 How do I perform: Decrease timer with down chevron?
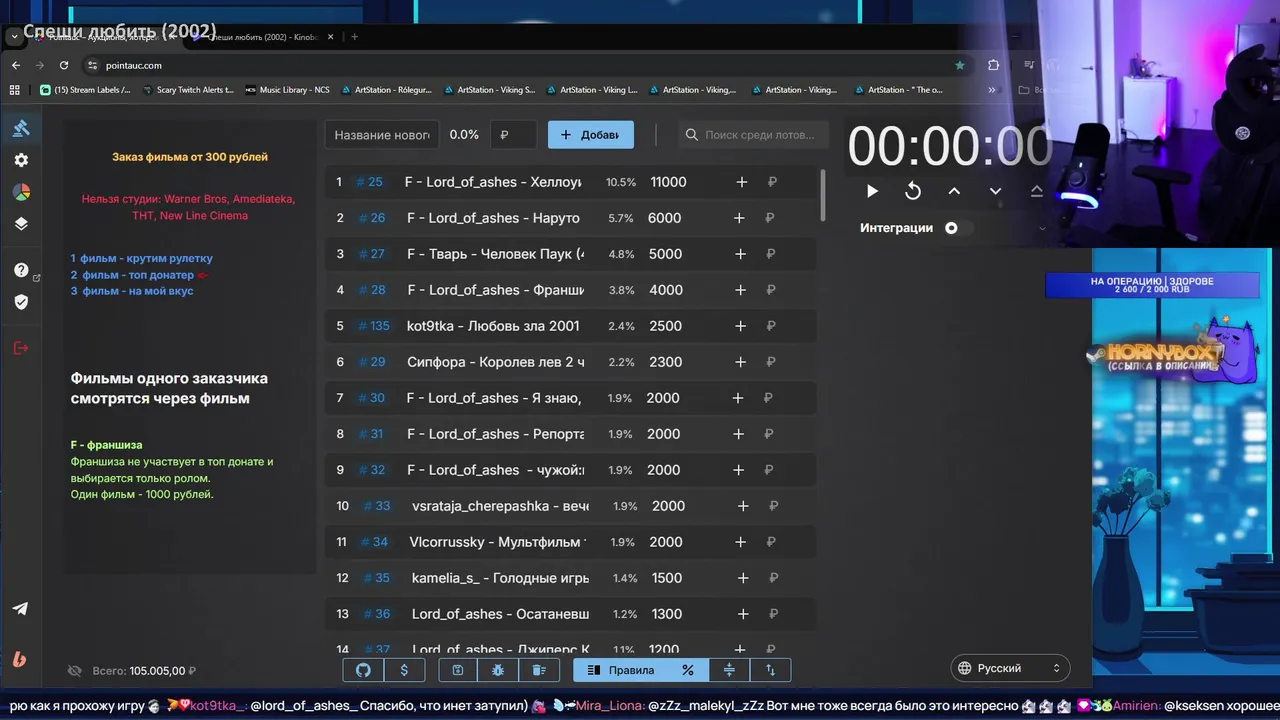pyautogui.click(x=995, y=191)
